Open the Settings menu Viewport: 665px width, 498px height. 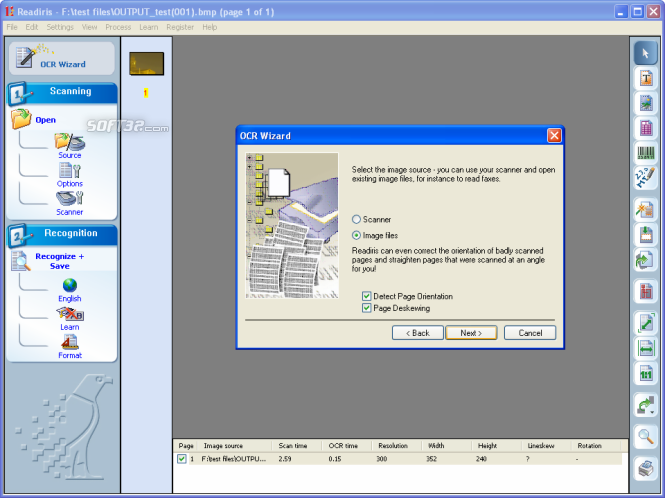(x=60, y=27)
